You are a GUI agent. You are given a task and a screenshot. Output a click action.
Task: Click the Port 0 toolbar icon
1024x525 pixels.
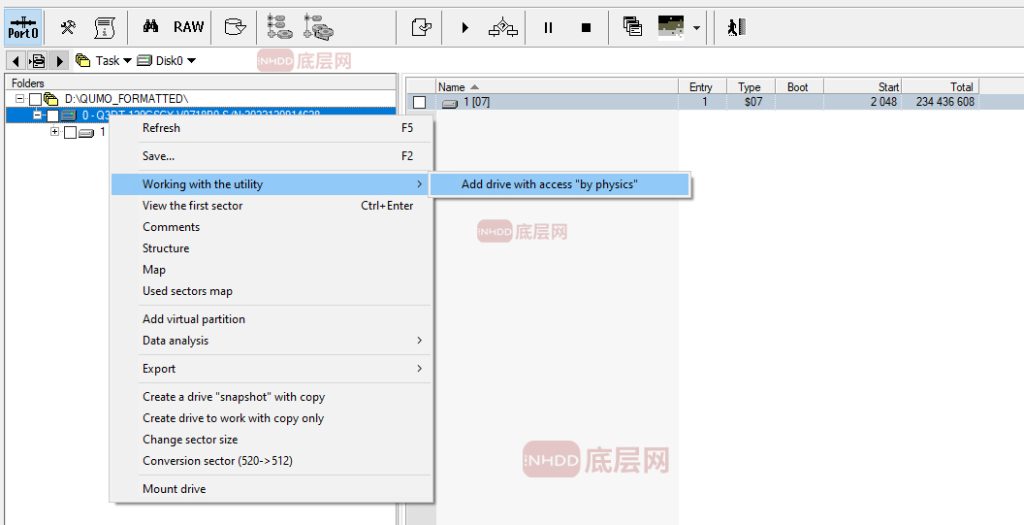(x=23, y=27)
